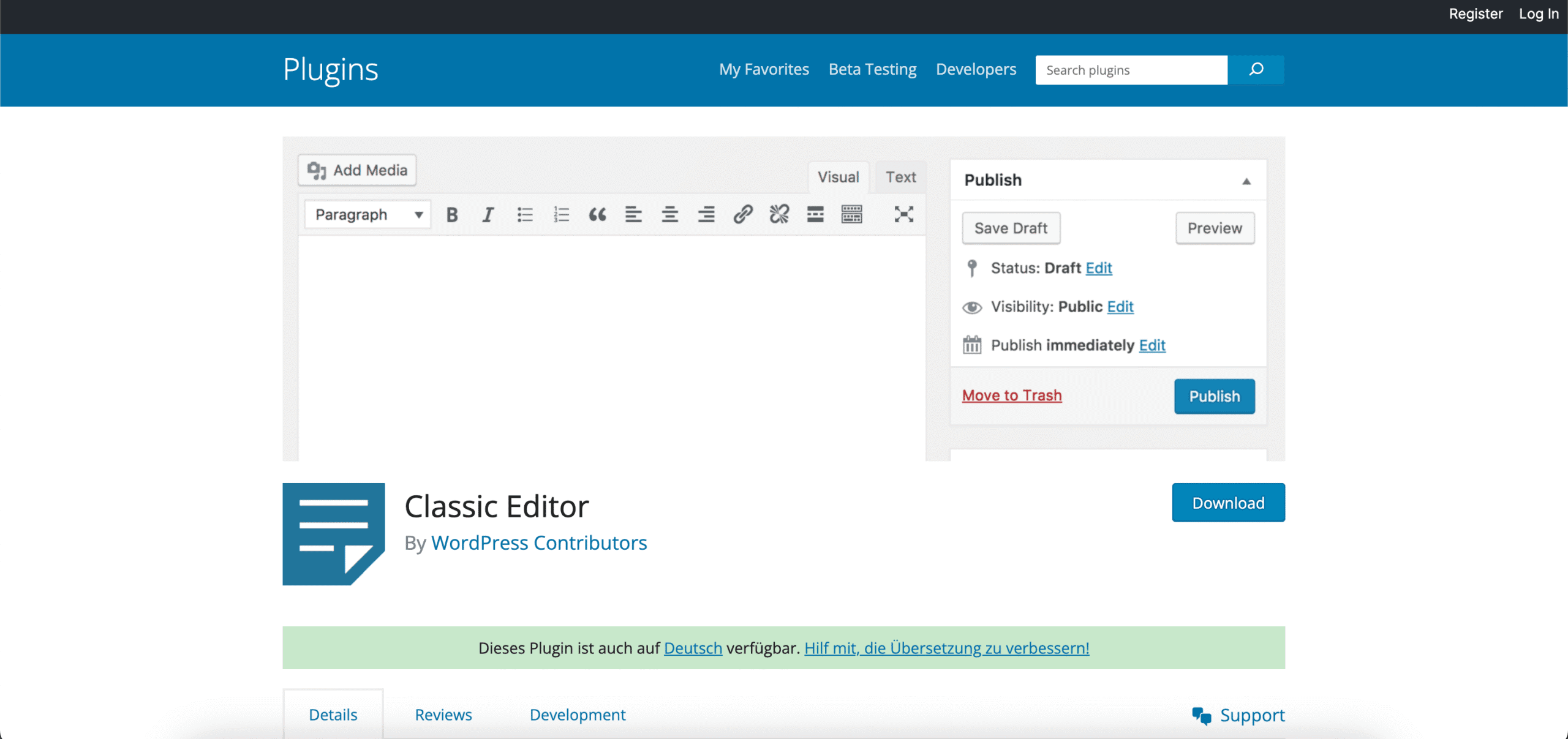Click the publish calendar icon
Viewport: 1568px width, 739px height.
coord(971,345)
